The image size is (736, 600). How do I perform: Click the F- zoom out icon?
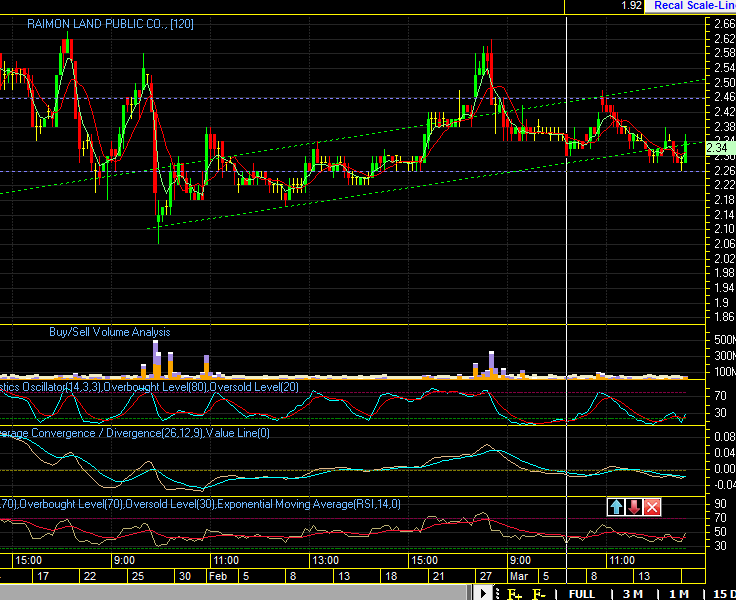(x=538, y=594)
